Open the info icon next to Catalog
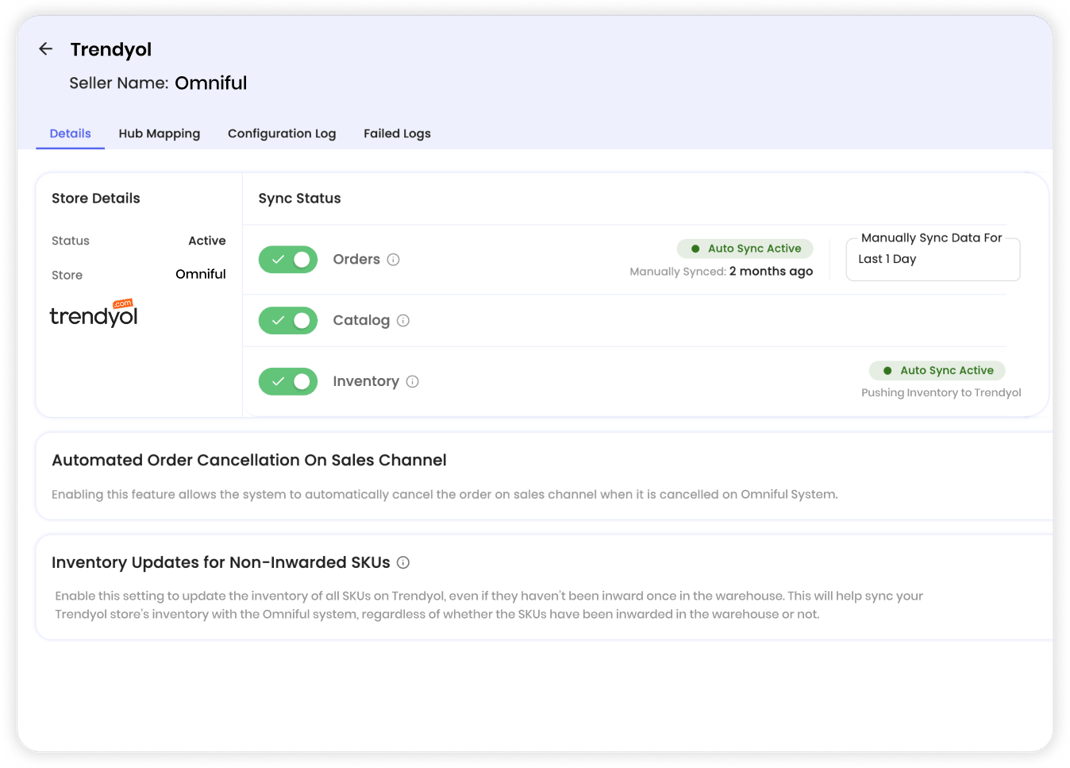The height and width of the screenshot is (768, 1070). [x=403, y=320]
